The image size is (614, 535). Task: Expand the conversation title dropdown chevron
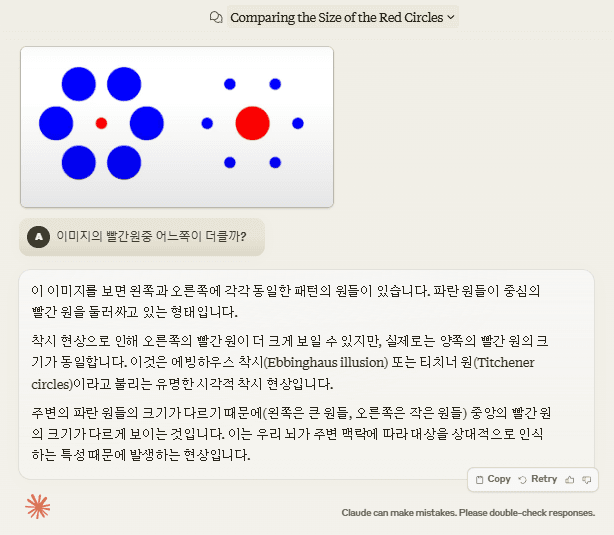pyautogui.click(x=451, y=17)
